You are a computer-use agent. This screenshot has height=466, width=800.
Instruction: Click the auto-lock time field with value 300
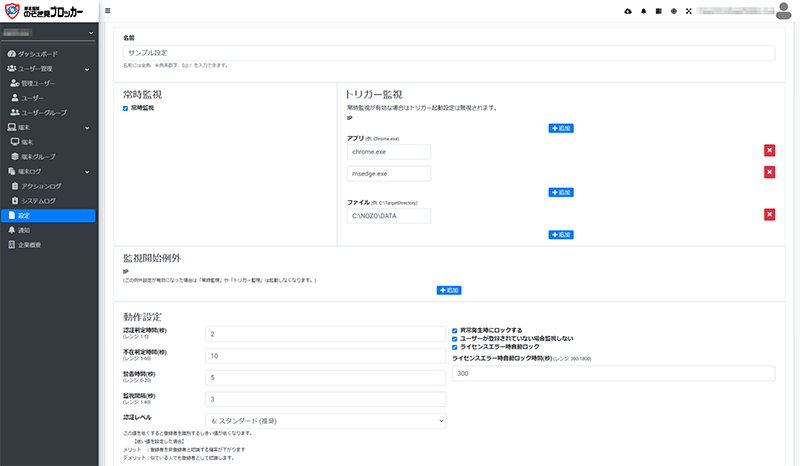[x=613, y=374]
